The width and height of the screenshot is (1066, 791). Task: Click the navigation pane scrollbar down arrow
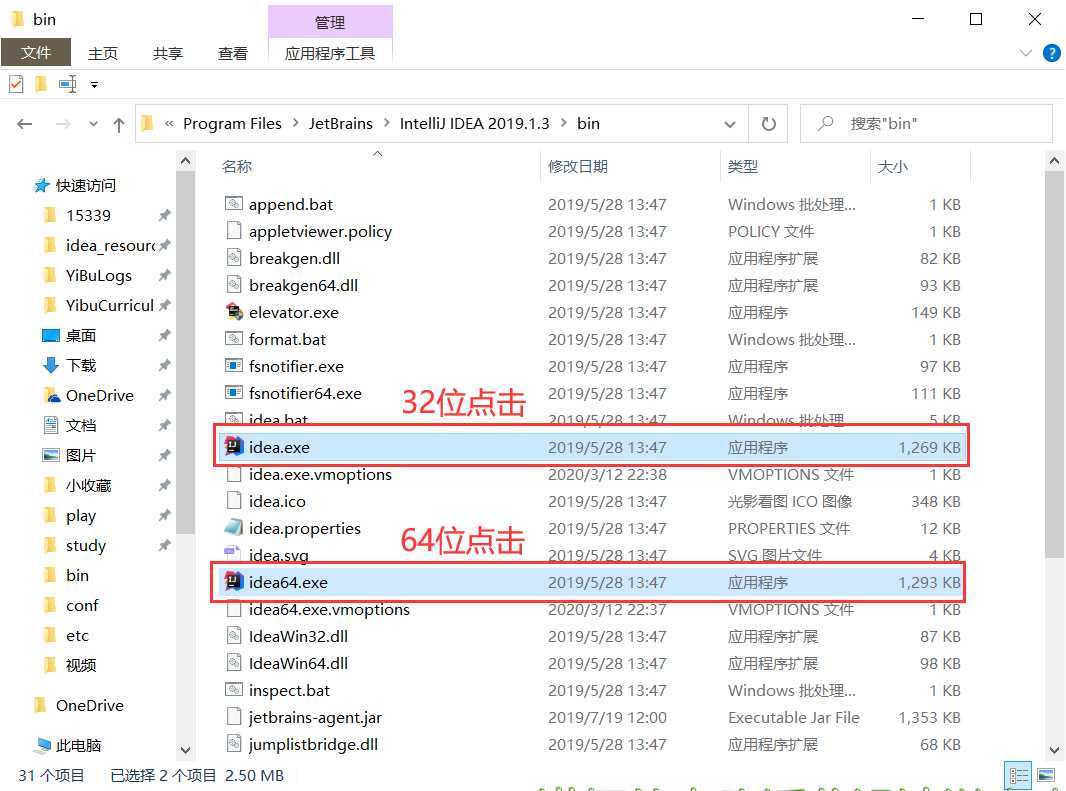pyautogui.click(x=185, y=750)
